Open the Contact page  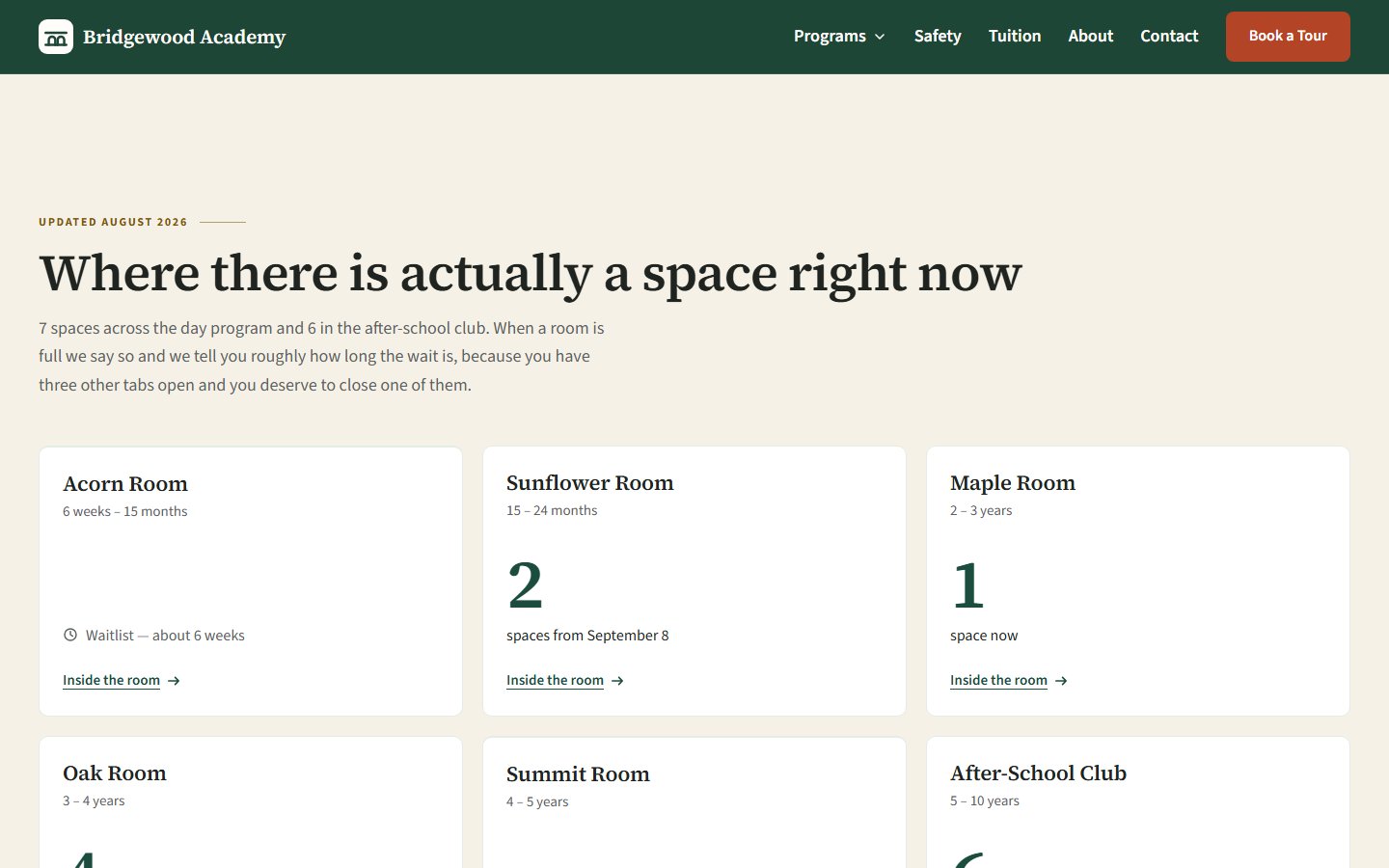(1169, 36)
